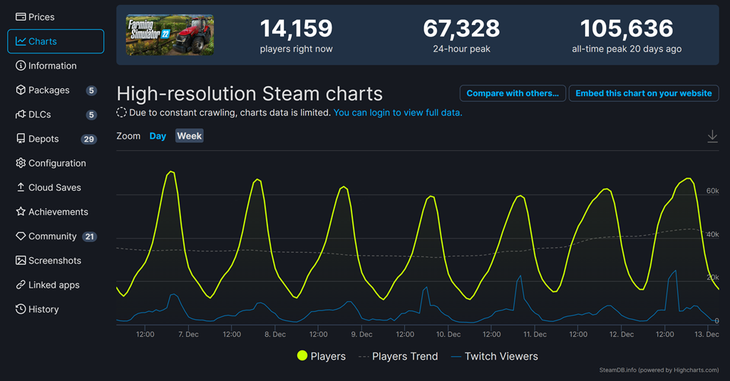Open the Packages box icon
The height and width of the screenshot is (381, 730).
click(20, 90)
